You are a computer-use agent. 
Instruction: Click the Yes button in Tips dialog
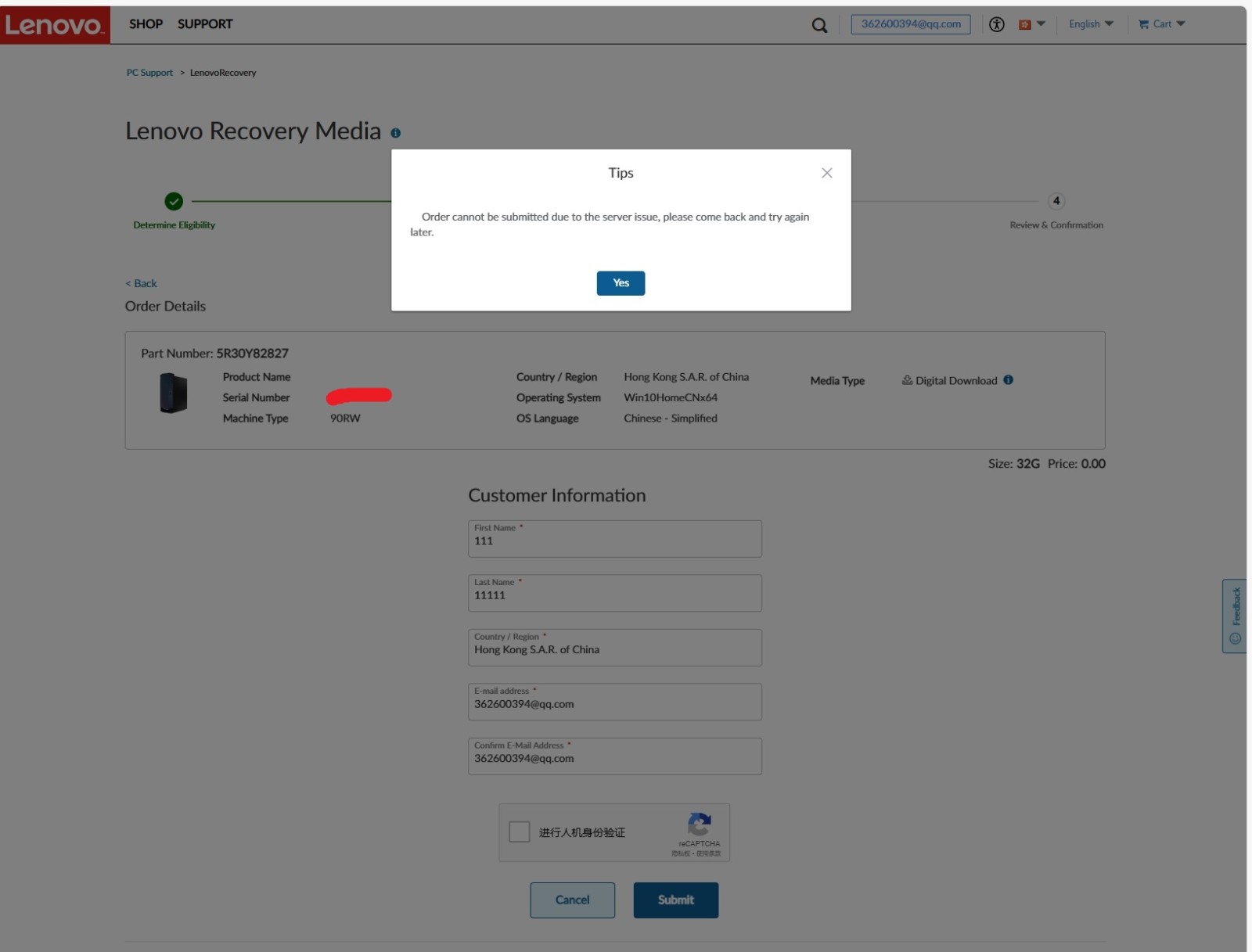621,283
